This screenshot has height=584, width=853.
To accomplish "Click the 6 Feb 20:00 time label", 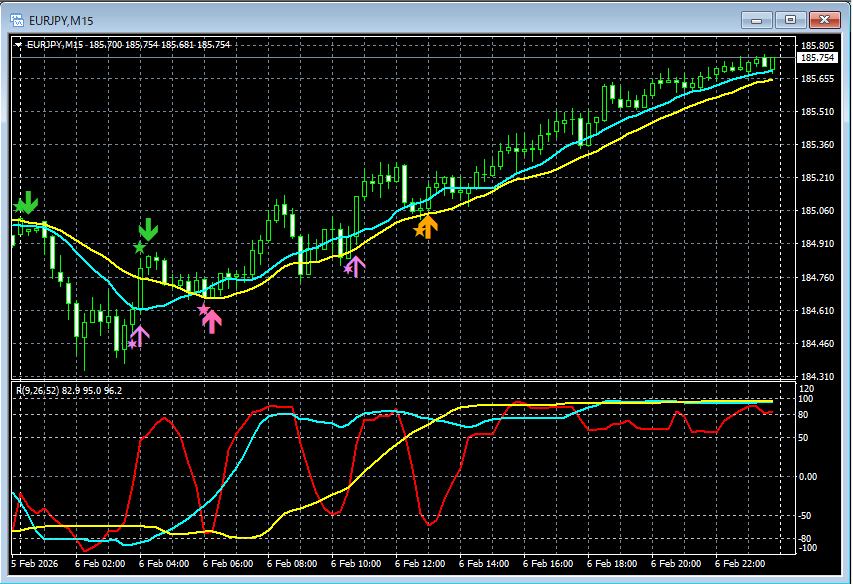I will 676,564.
